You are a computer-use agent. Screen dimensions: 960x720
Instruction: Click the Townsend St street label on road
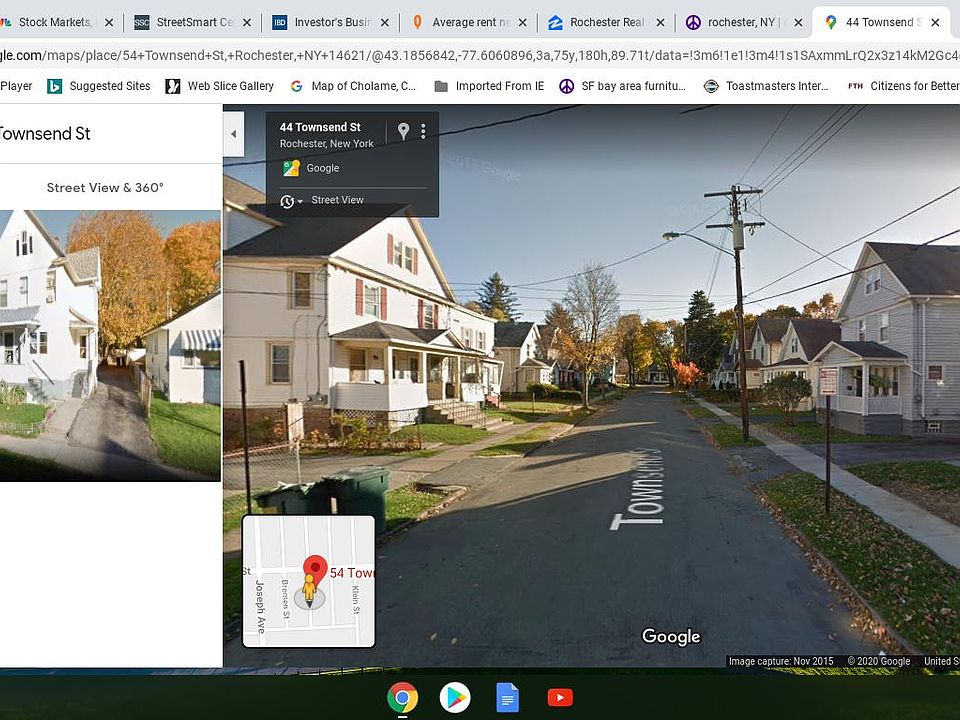pyautogui.click(x=637, y=490)
